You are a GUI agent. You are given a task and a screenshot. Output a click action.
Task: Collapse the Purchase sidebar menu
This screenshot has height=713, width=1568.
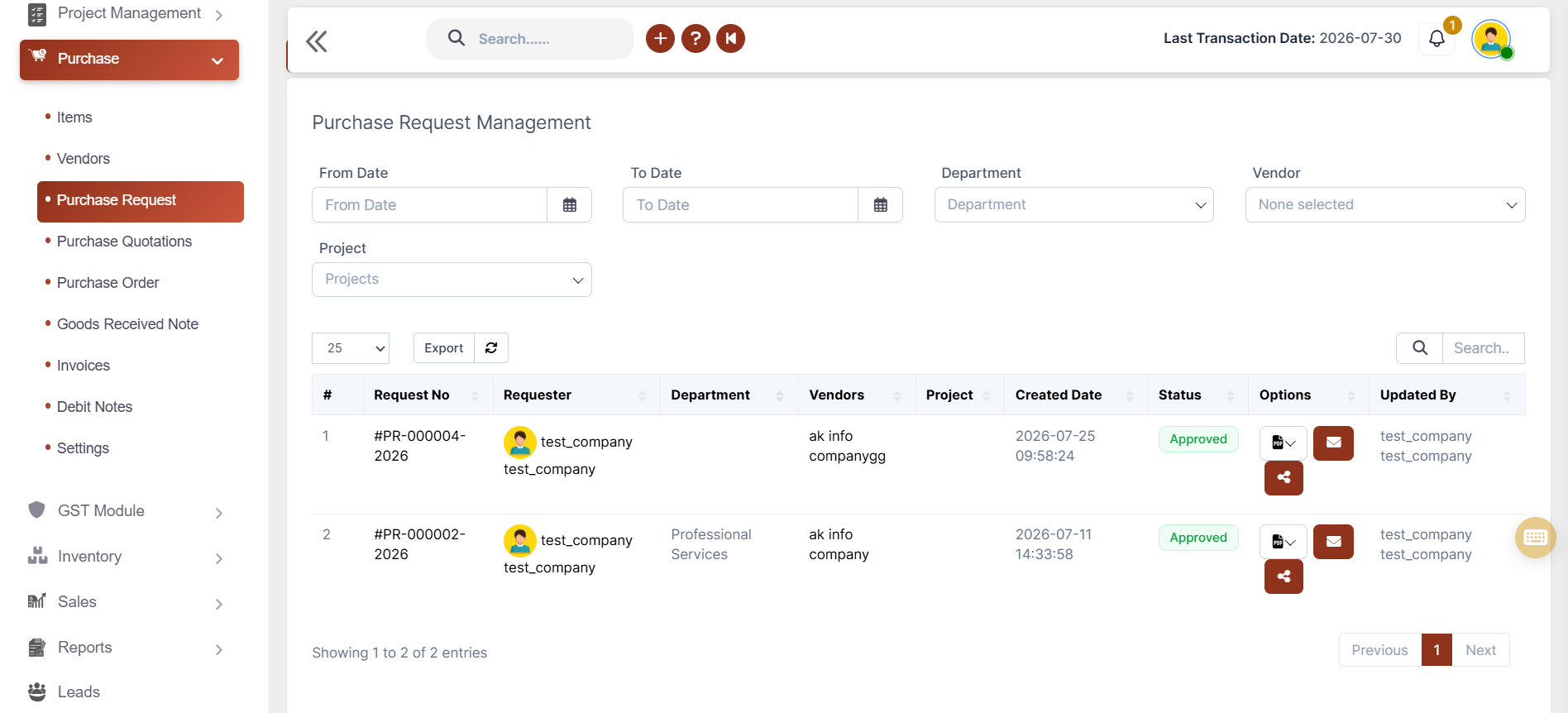tap(129, 60)
